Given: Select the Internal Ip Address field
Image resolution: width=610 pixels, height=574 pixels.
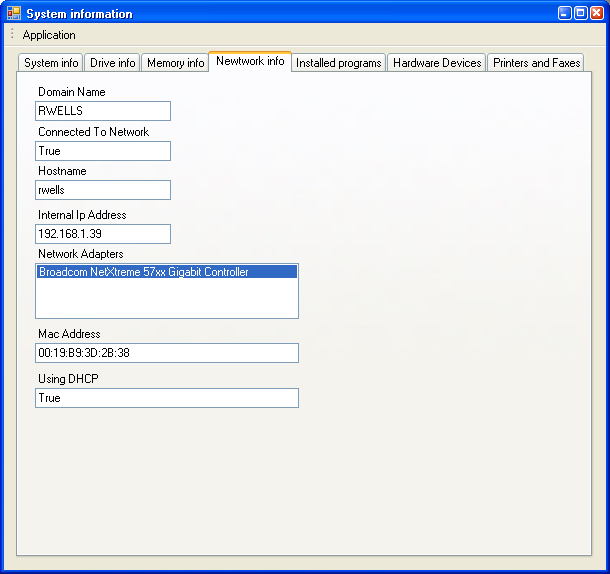Looking at the screenshot, I should coord(102,234).
